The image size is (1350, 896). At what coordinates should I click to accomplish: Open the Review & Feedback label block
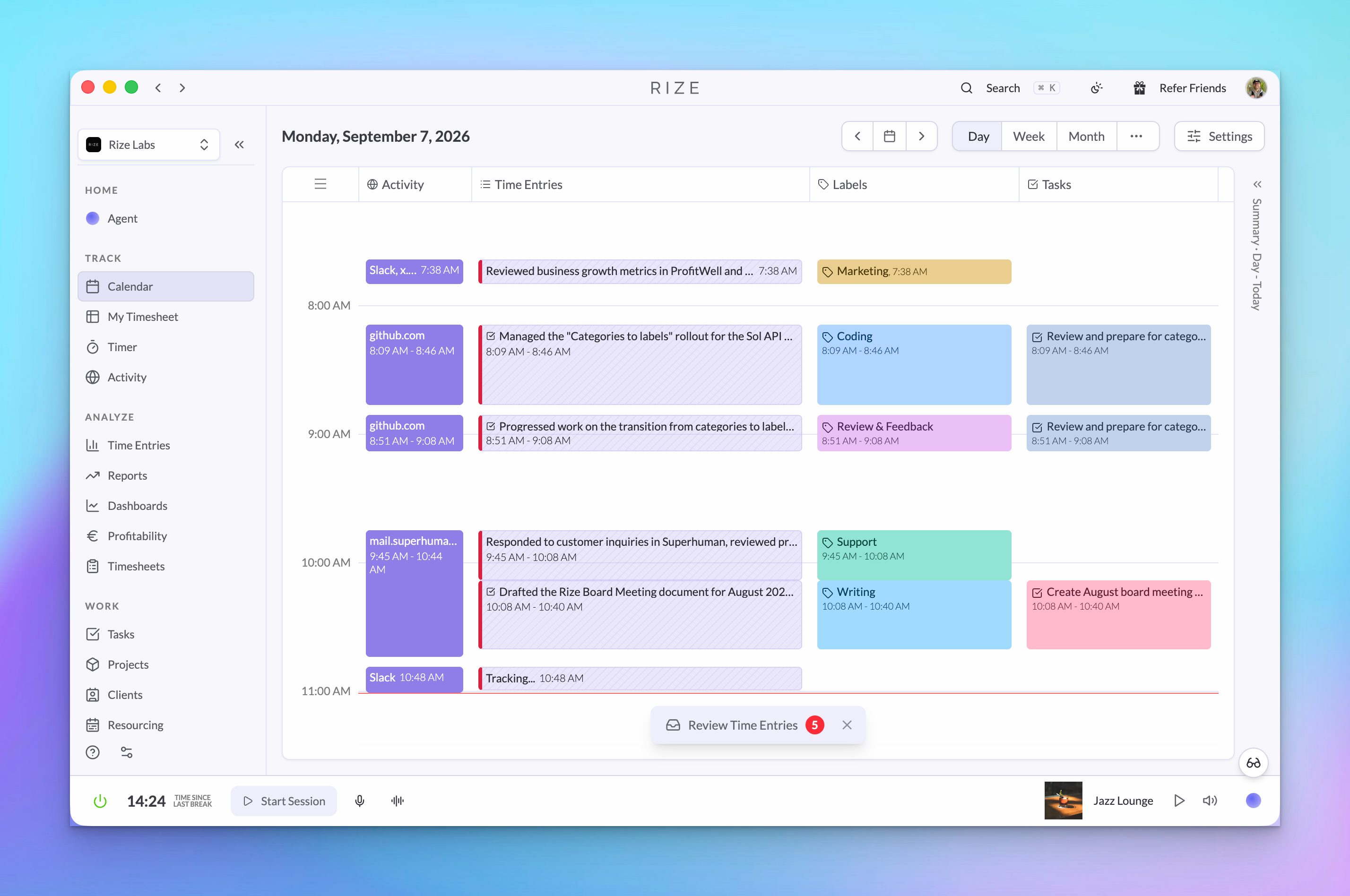coord(914,433)
